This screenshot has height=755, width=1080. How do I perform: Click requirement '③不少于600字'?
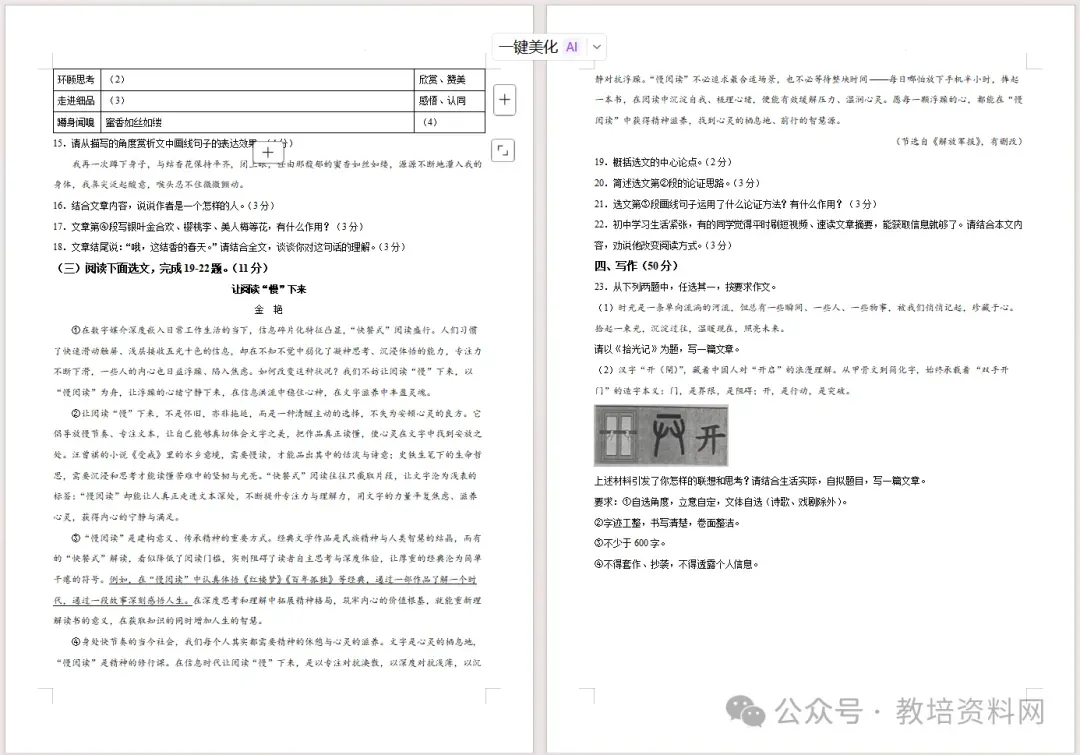point(630,544)
